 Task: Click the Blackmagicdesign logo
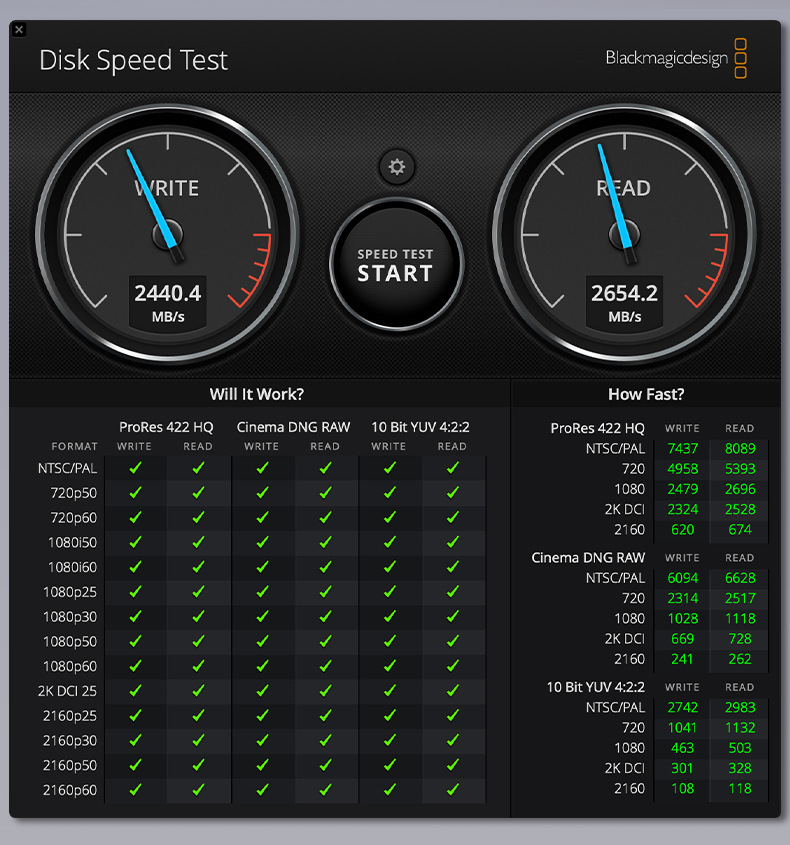click(x=676, y=58)
